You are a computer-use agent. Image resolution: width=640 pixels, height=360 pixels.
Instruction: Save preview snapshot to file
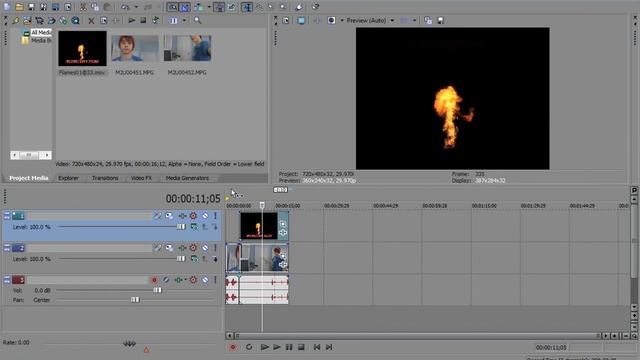[x=440, y=20]
